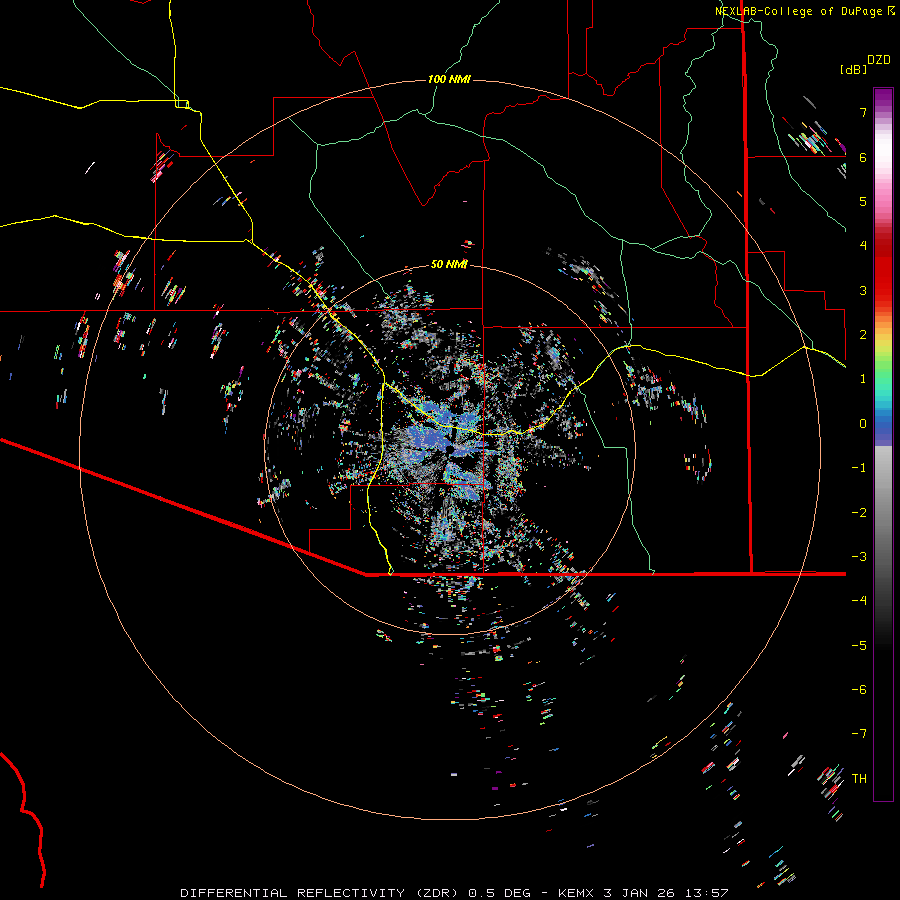900x900 pixels.
Task: Click the DZD label above the color scale
Action: 878,60
